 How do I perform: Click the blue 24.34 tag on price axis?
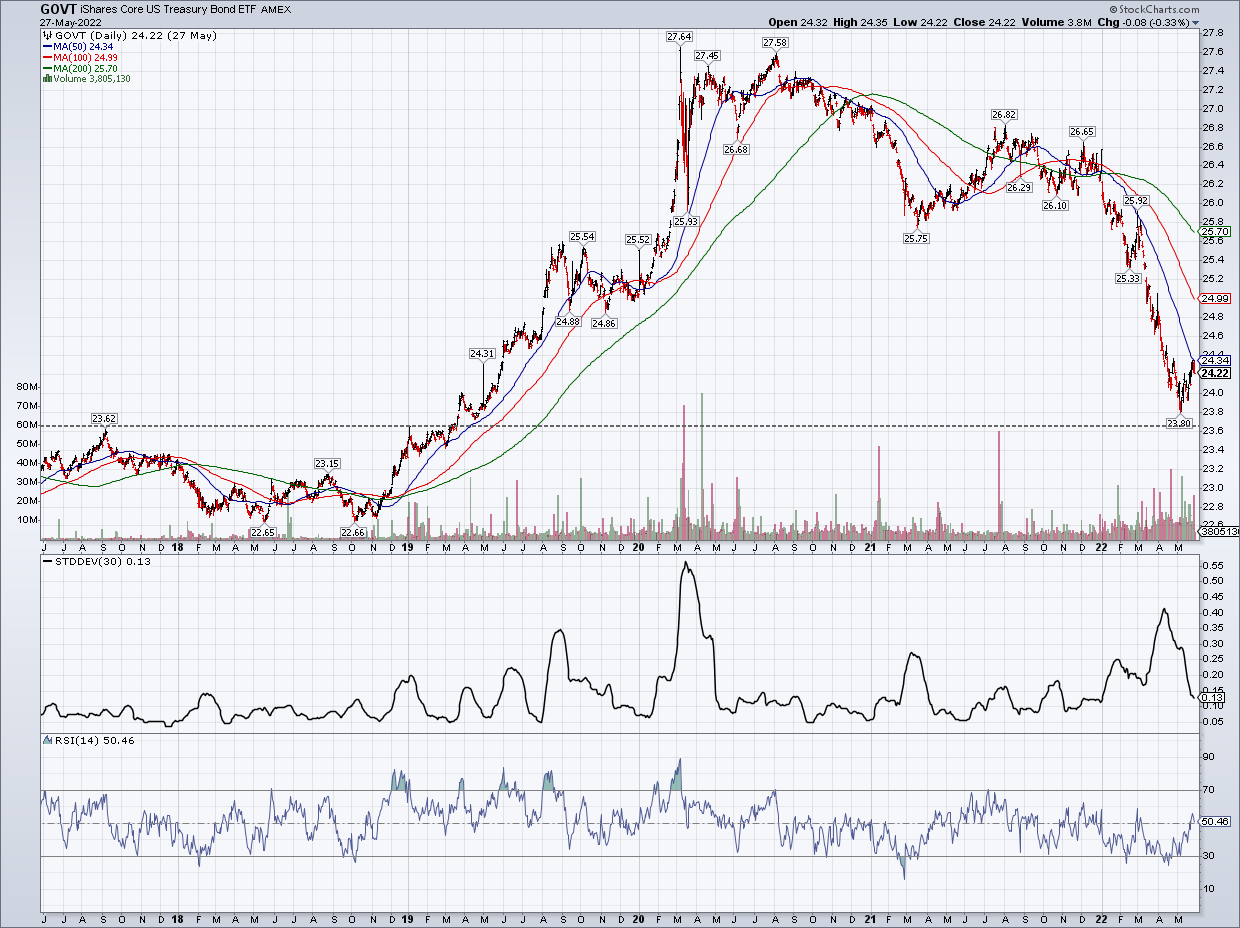[1216, 360]
